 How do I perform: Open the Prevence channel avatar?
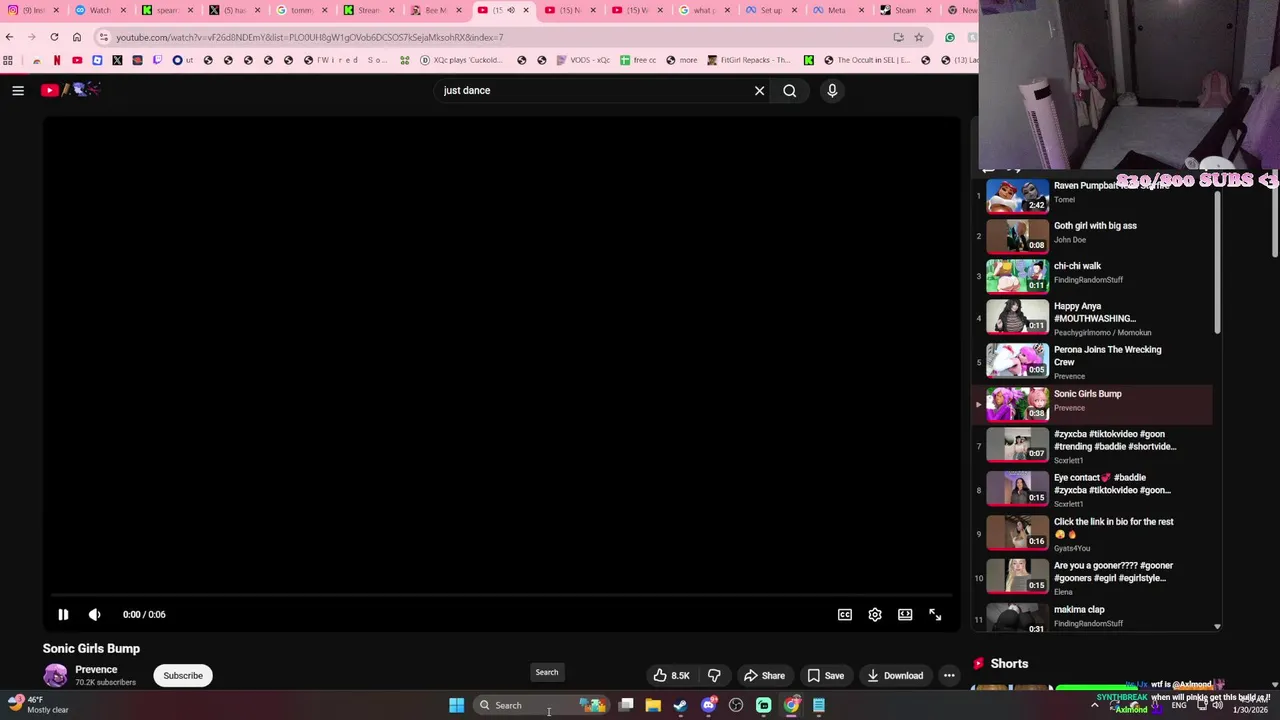(56, 675)
